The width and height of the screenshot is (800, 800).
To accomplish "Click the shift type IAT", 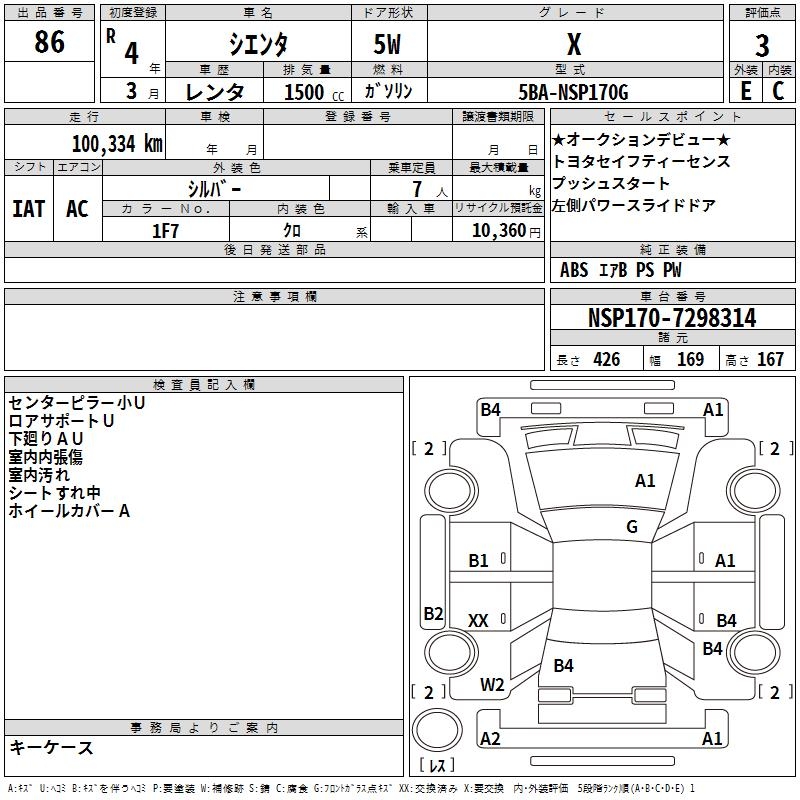I will pyautogui.click(x=29, y=209).
